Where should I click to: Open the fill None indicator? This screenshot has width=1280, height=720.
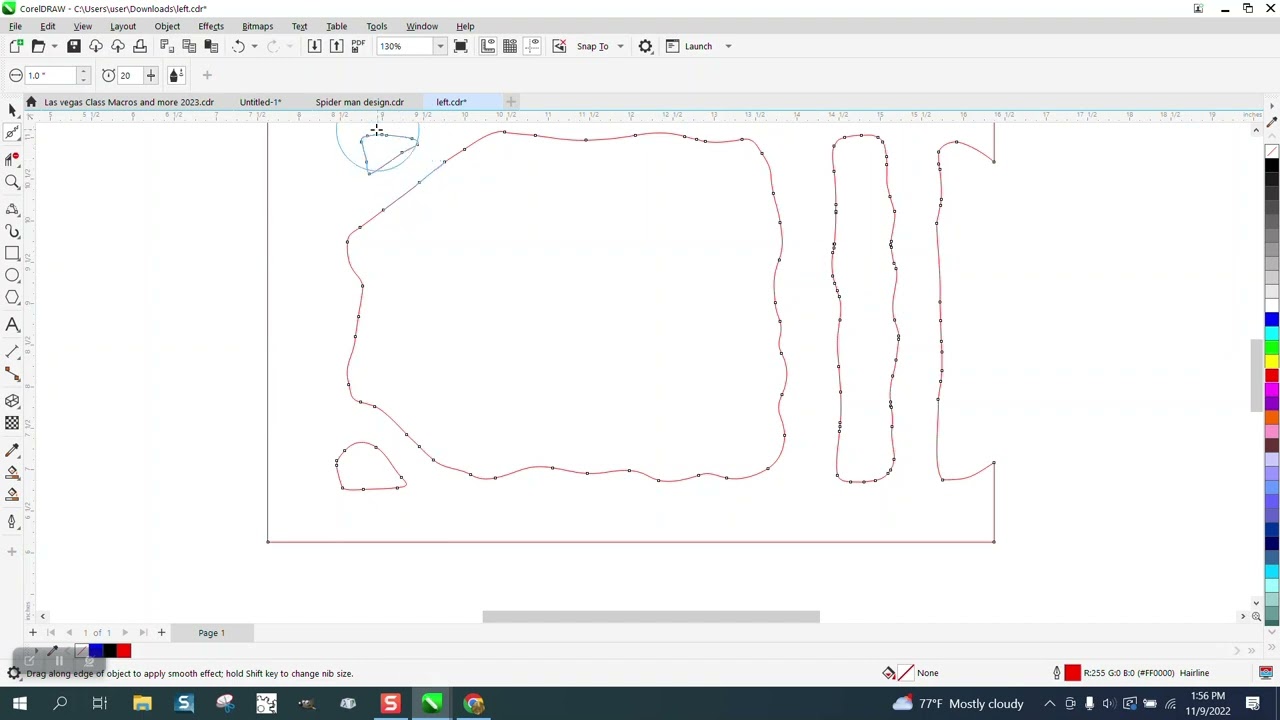pos(905,673)
